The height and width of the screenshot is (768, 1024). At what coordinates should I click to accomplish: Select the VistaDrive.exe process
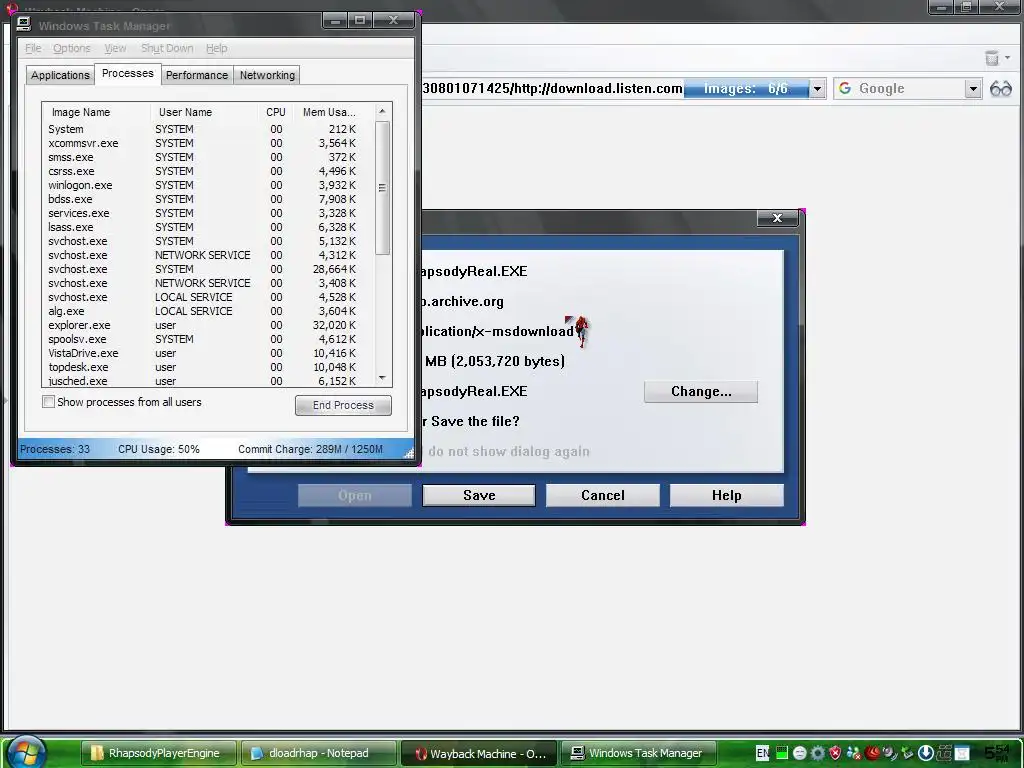(x=208, y=353)
